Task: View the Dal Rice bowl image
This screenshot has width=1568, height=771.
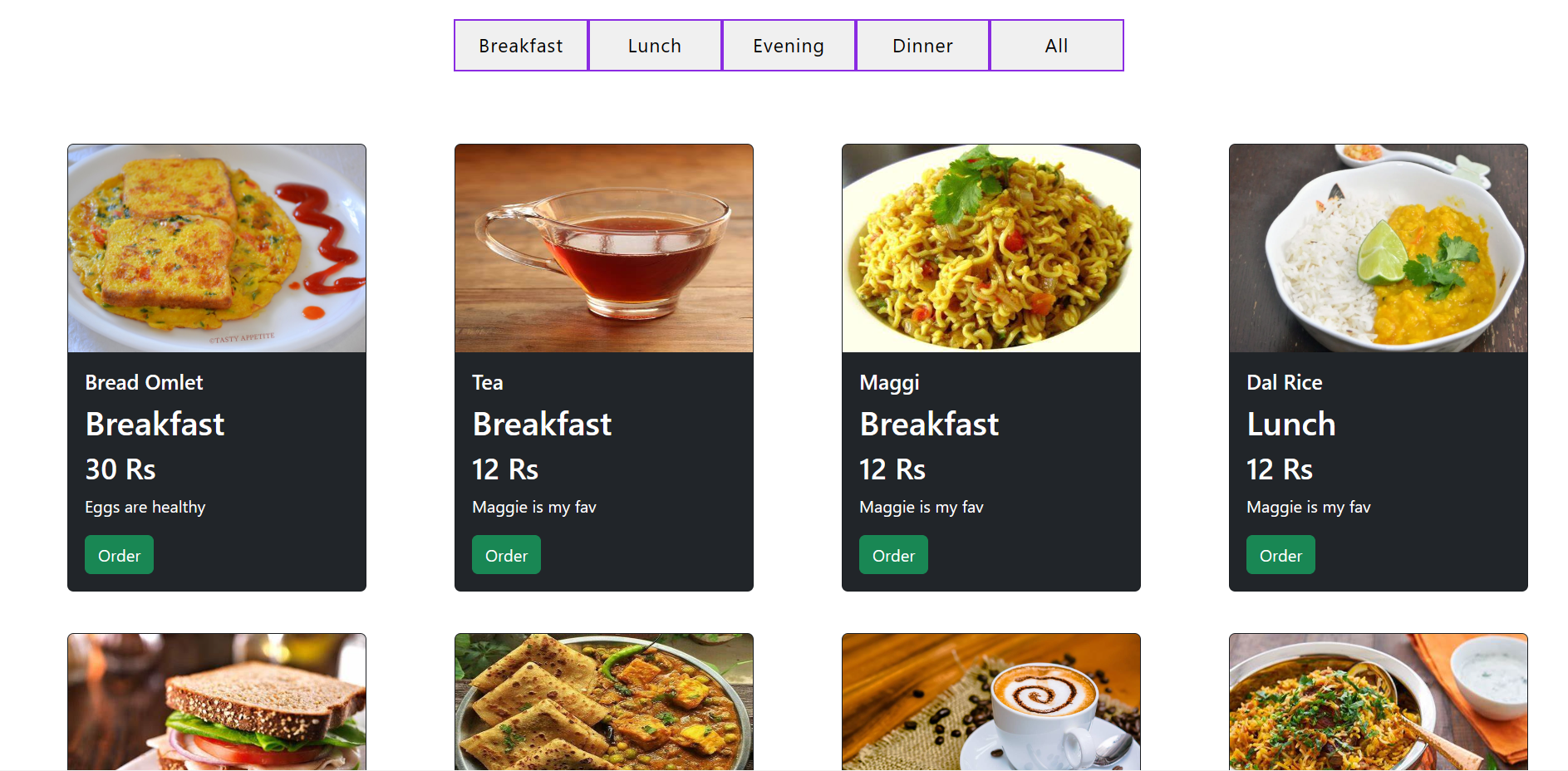Action: (x=1379, y=248)
